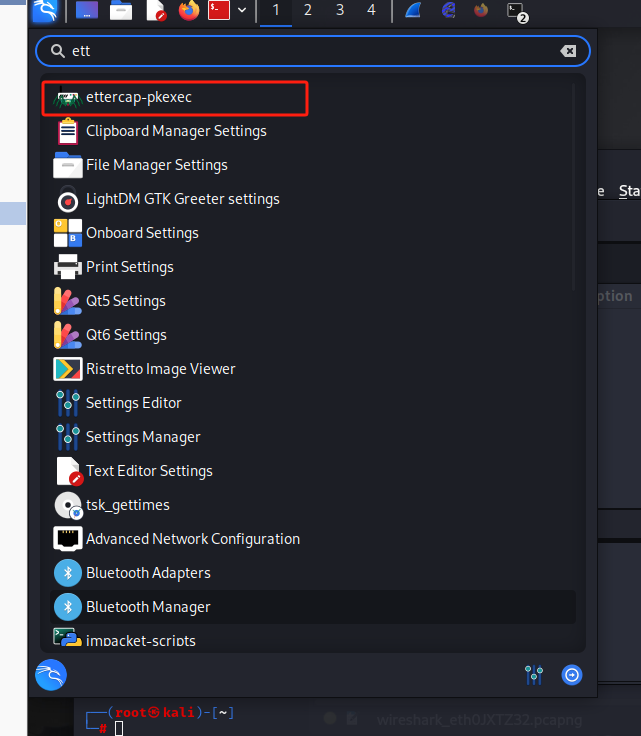
Task: Open Bluetooth Manager
Action: click(313, 607)
